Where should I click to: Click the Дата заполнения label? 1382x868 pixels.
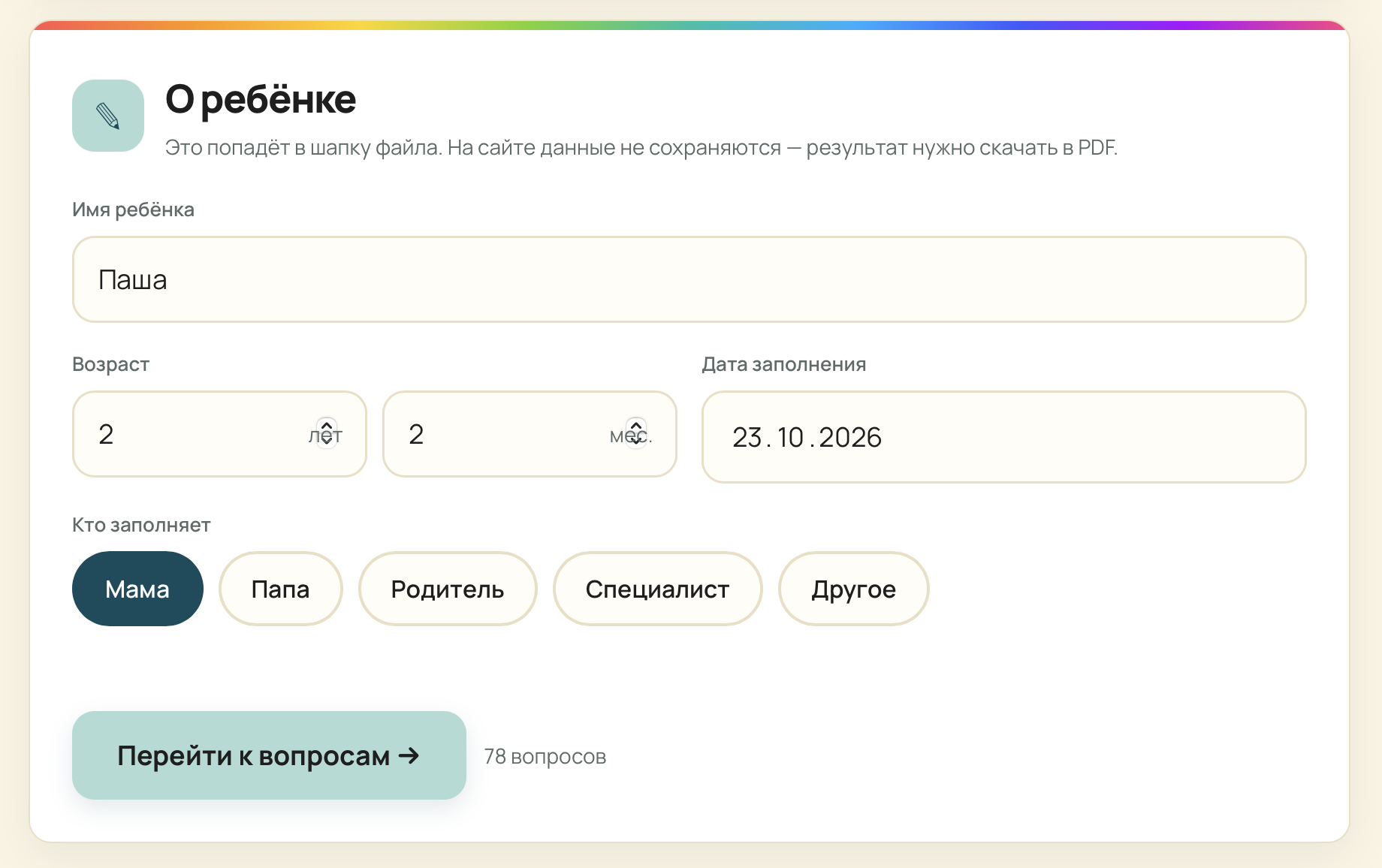click(x=784, y=364)
